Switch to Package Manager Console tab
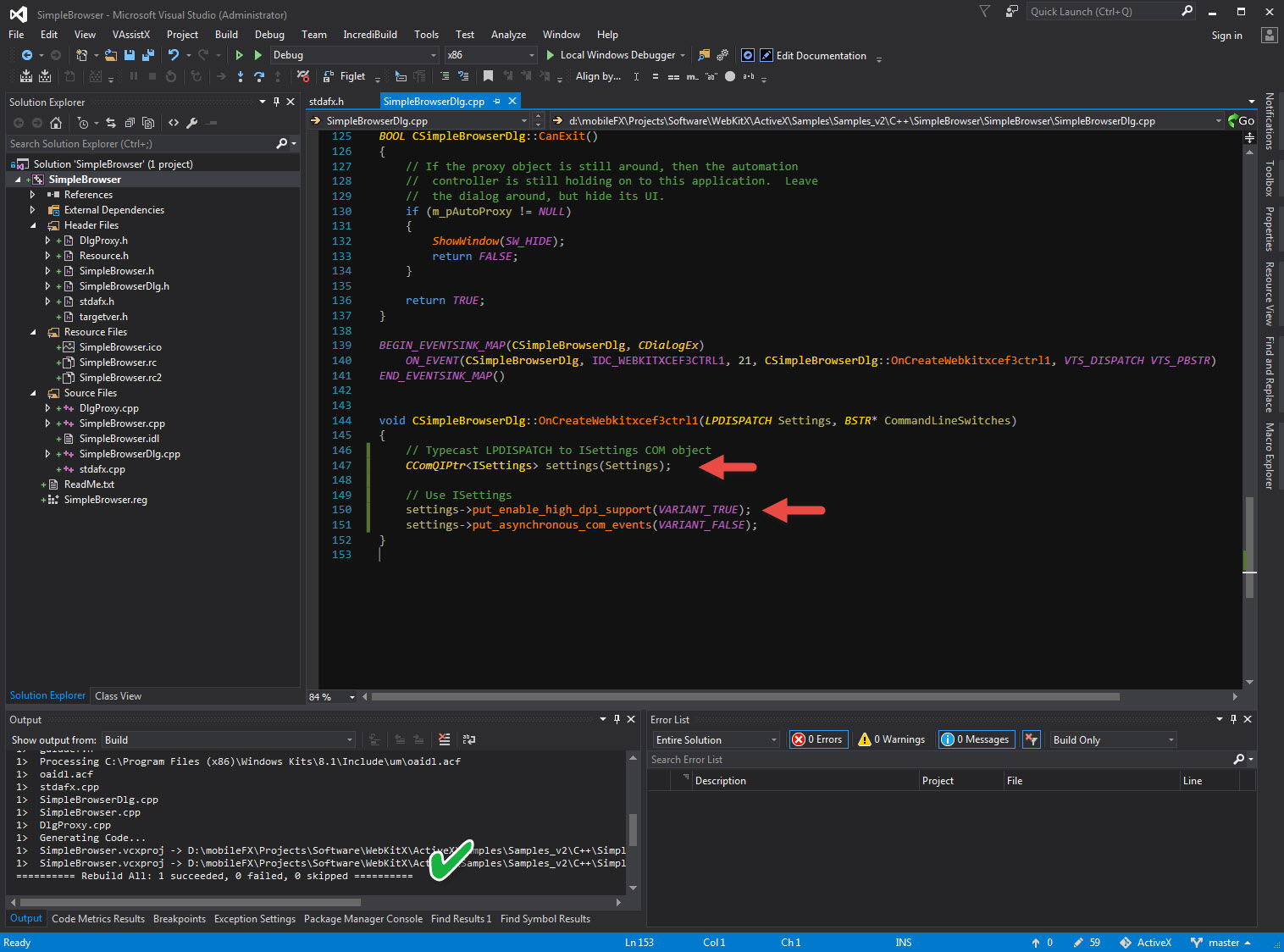 pos(363,919)
